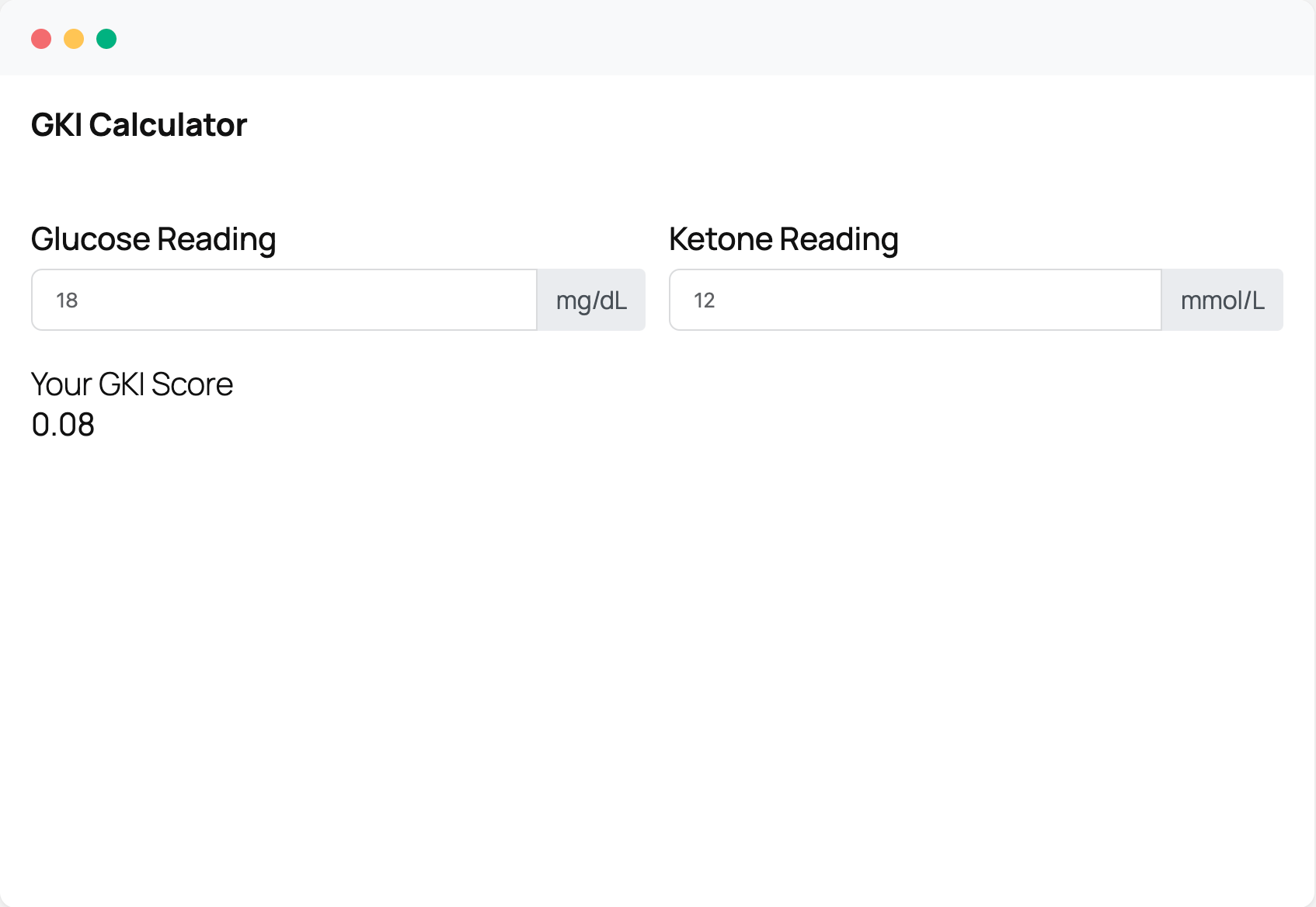The height and width of the screenshot is (907, 1316).
Task: Focus the Ketone Reading input field
Action: pos(915,300)
